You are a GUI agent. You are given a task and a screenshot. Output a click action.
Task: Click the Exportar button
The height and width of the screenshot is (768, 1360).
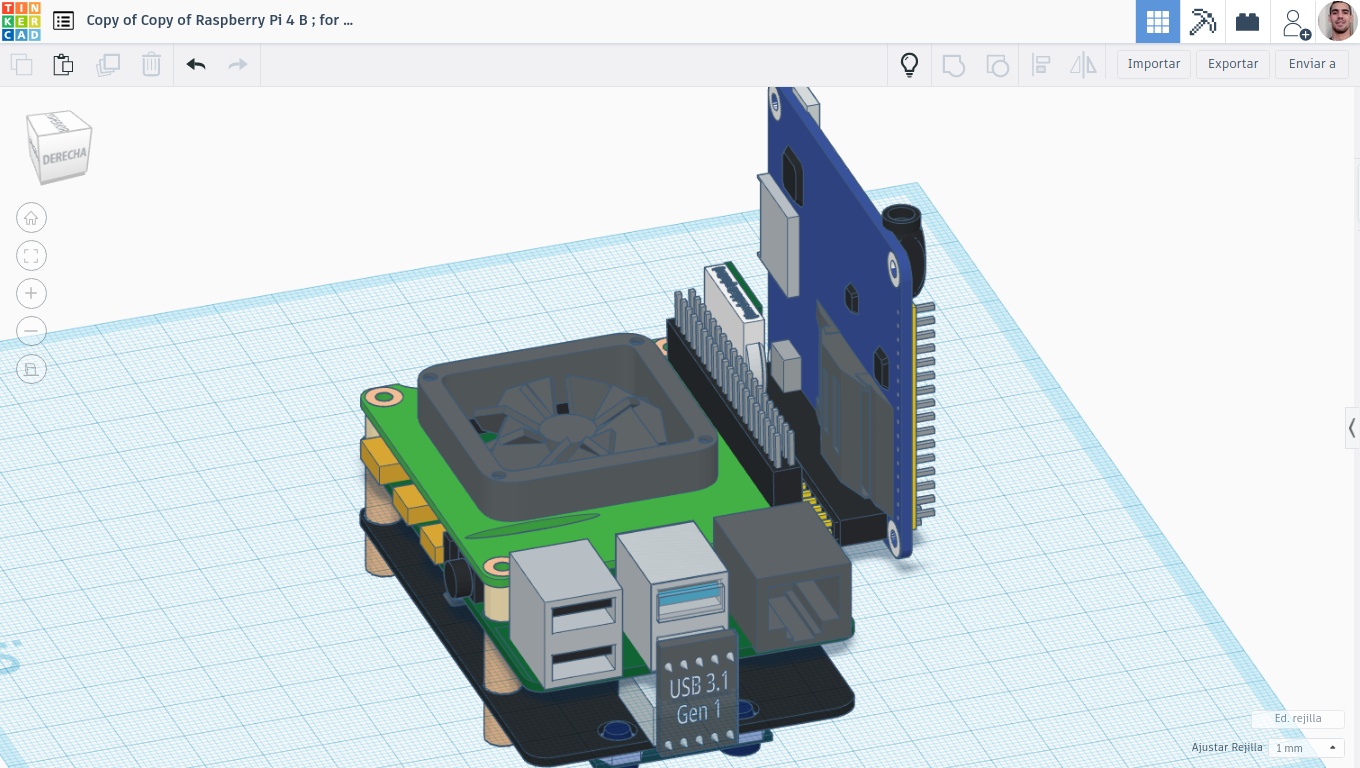pyautogui.click(x=1233, y=64)
